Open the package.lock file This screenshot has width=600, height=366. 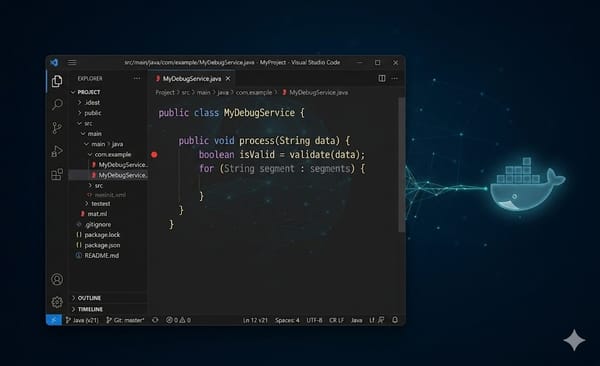102,235
